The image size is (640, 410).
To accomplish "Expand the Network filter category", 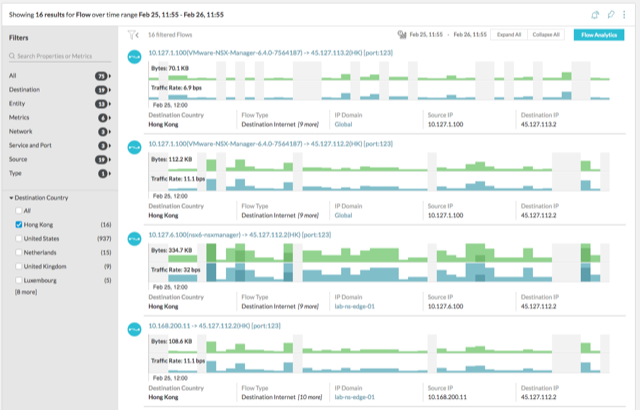I will [x=110, y=132].
